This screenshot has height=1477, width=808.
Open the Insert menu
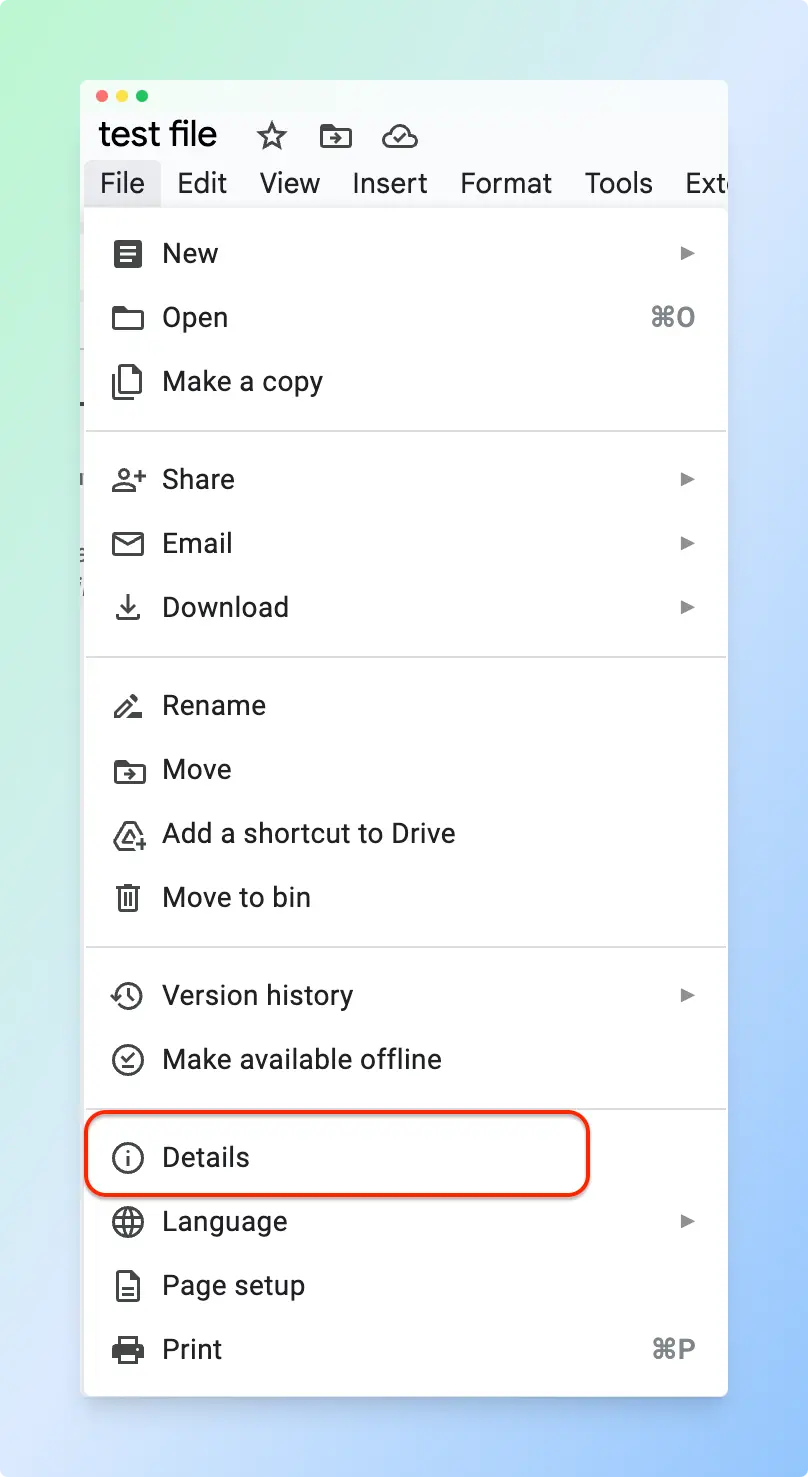pos(390,184)
